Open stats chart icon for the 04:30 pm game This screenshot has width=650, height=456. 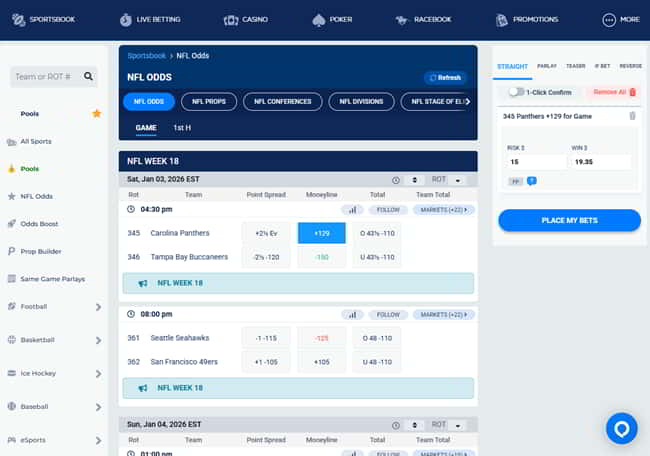[x=352, y=210]
